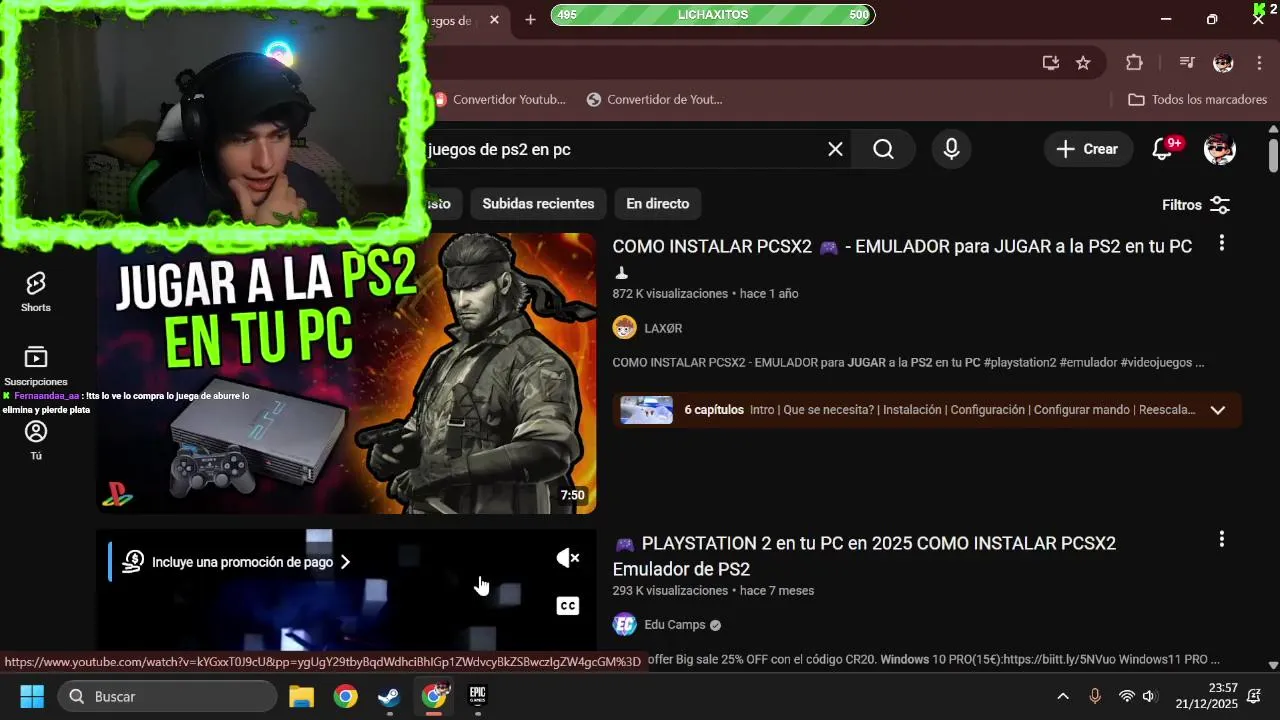Expand the 6 capítulos chapter list
Viewport: 1280px width, 720px height.
point(1217,410)
